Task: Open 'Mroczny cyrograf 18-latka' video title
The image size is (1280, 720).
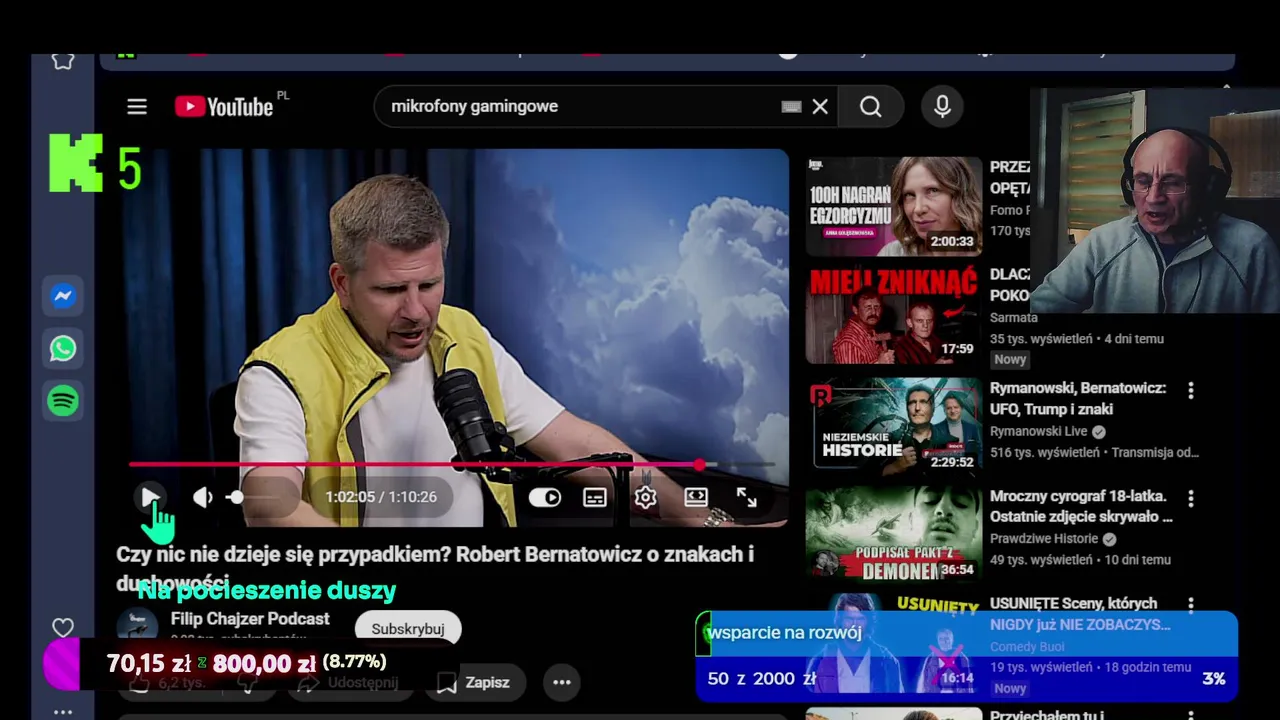Action: pyautogui.click(x=1081, y=506)
